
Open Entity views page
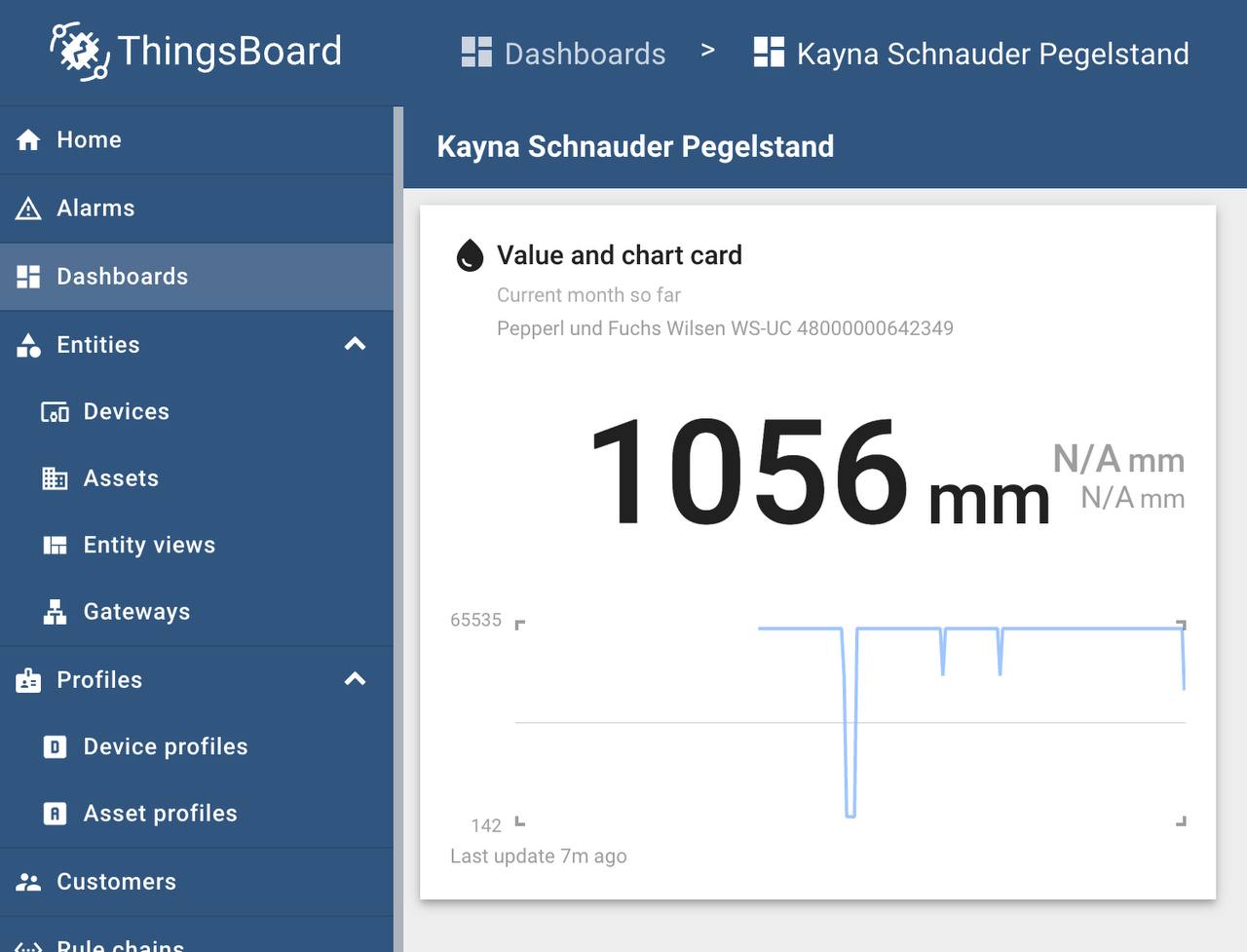[196, 546]
